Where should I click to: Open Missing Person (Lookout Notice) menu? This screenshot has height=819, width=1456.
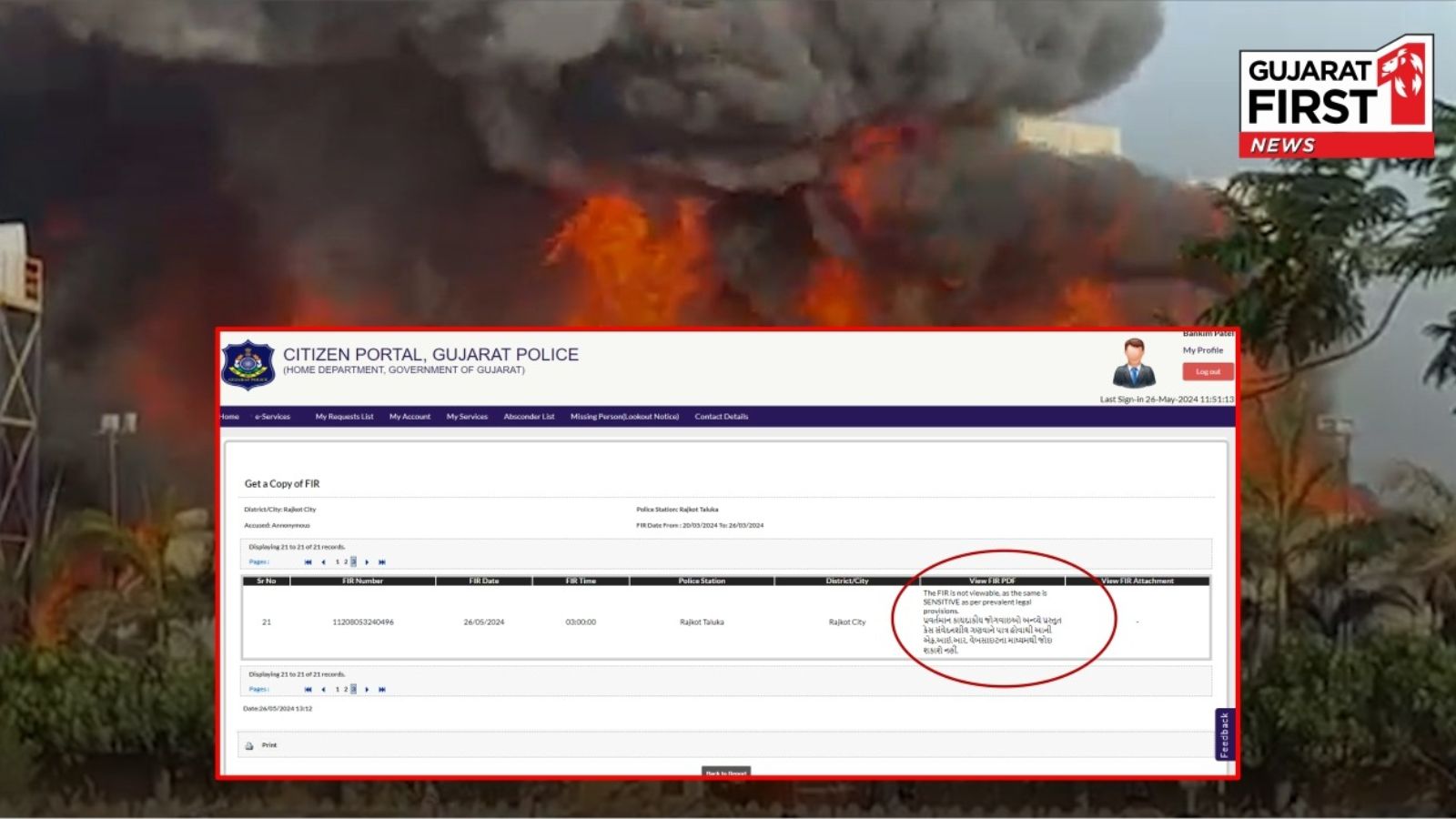[x=624, y=417]
